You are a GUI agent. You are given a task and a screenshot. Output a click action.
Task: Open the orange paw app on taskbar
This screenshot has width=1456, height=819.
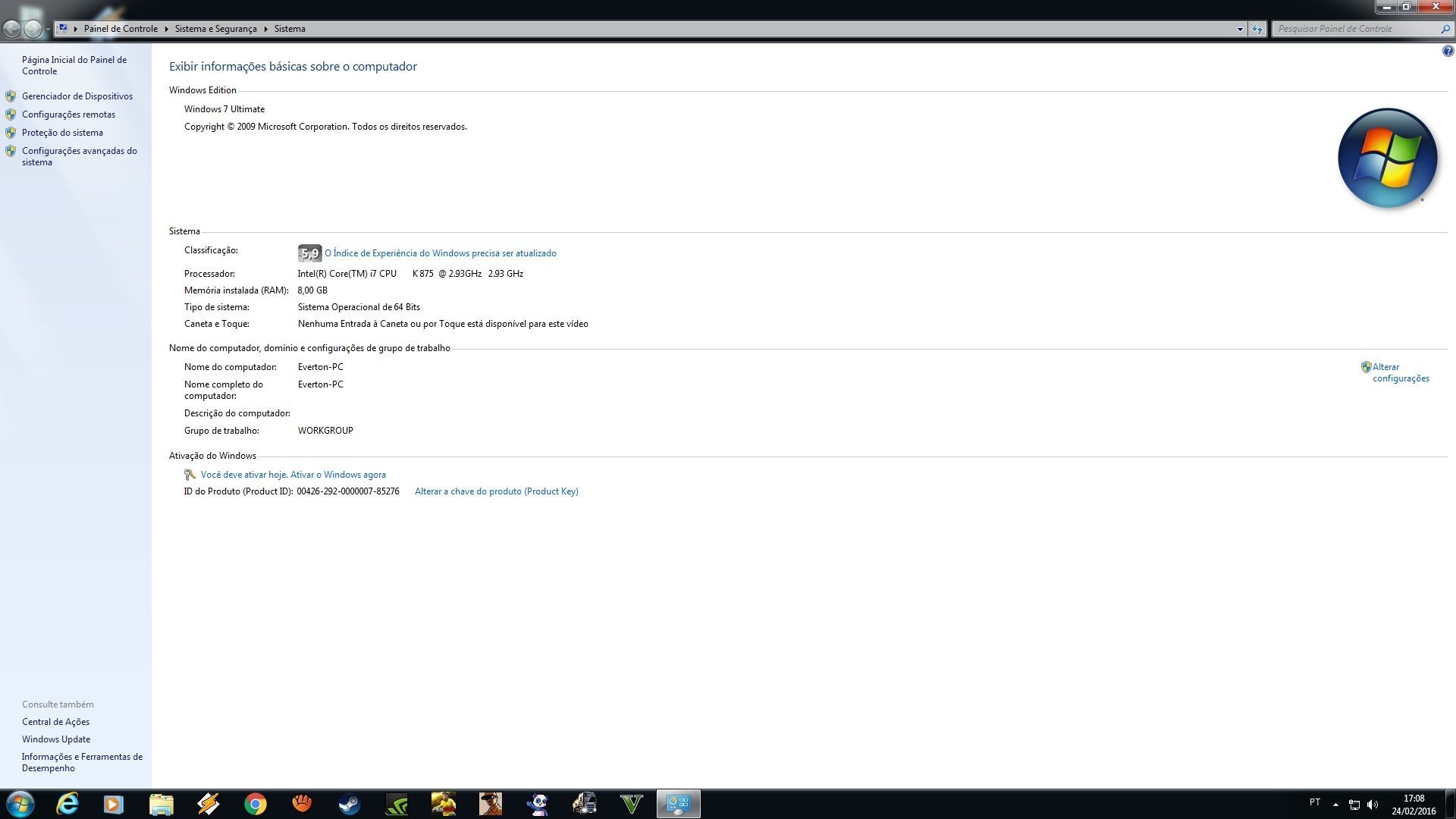[x=303, y=803]
